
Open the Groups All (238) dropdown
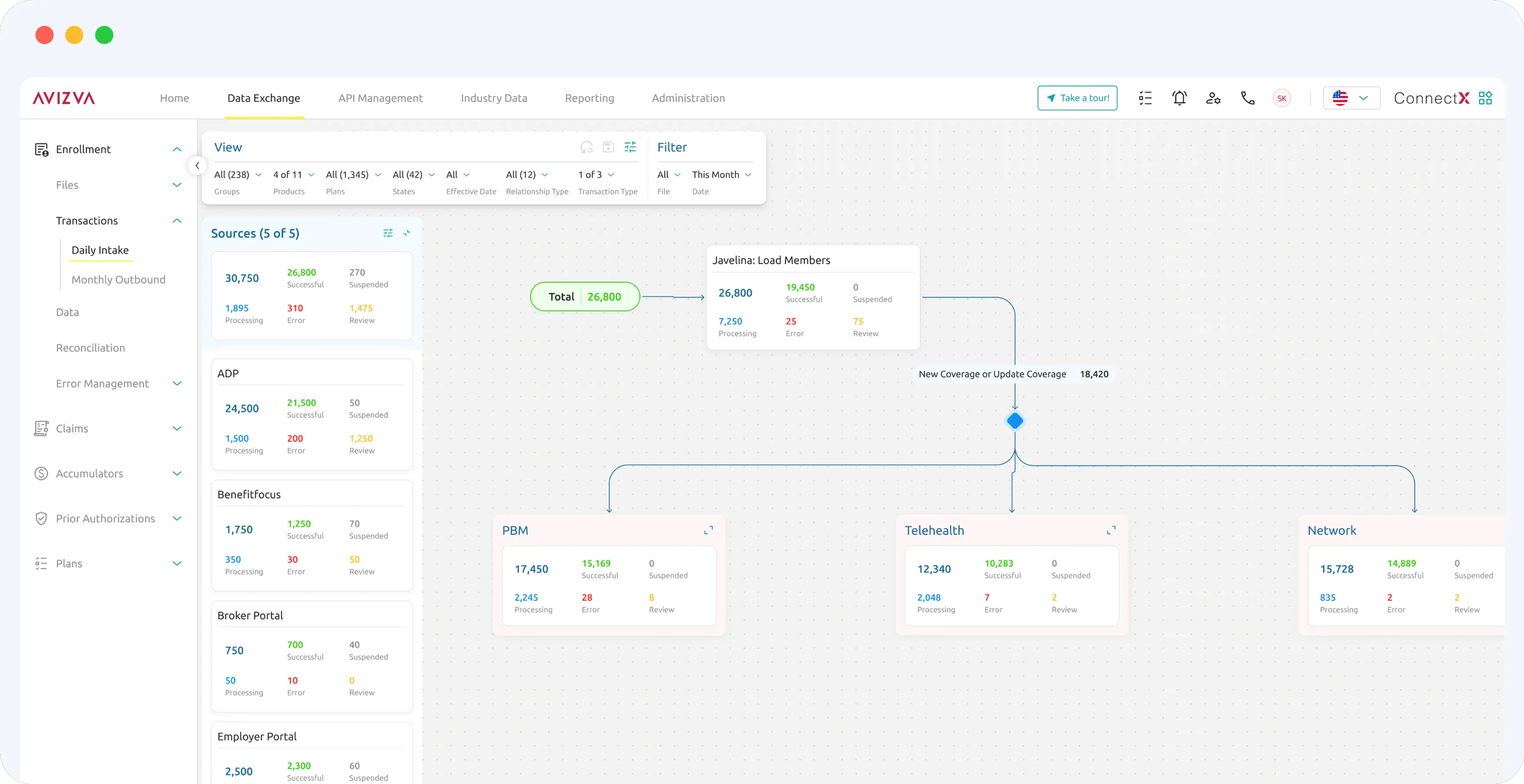[x=238, y=175]
